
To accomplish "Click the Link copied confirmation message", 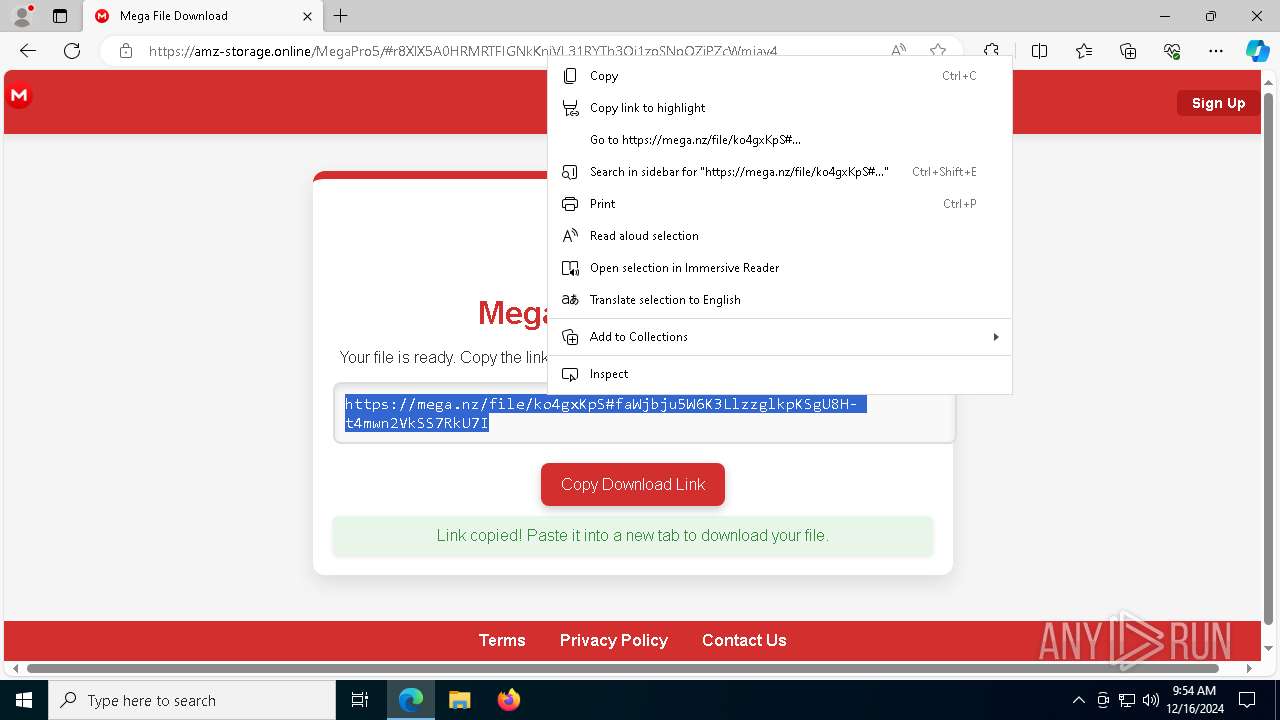I will click(x=633, y=536).
